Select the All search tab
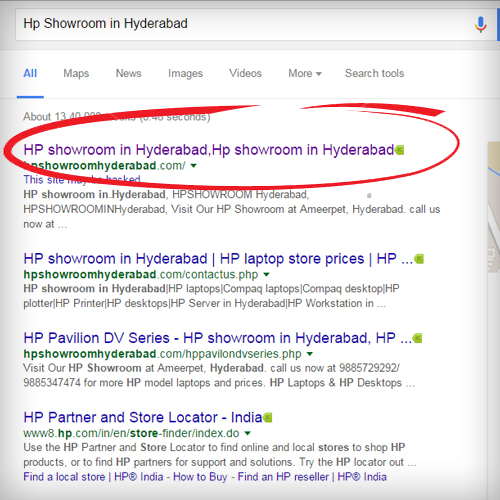500x500 pixels. pyautogui.click(x=30, y=73)
